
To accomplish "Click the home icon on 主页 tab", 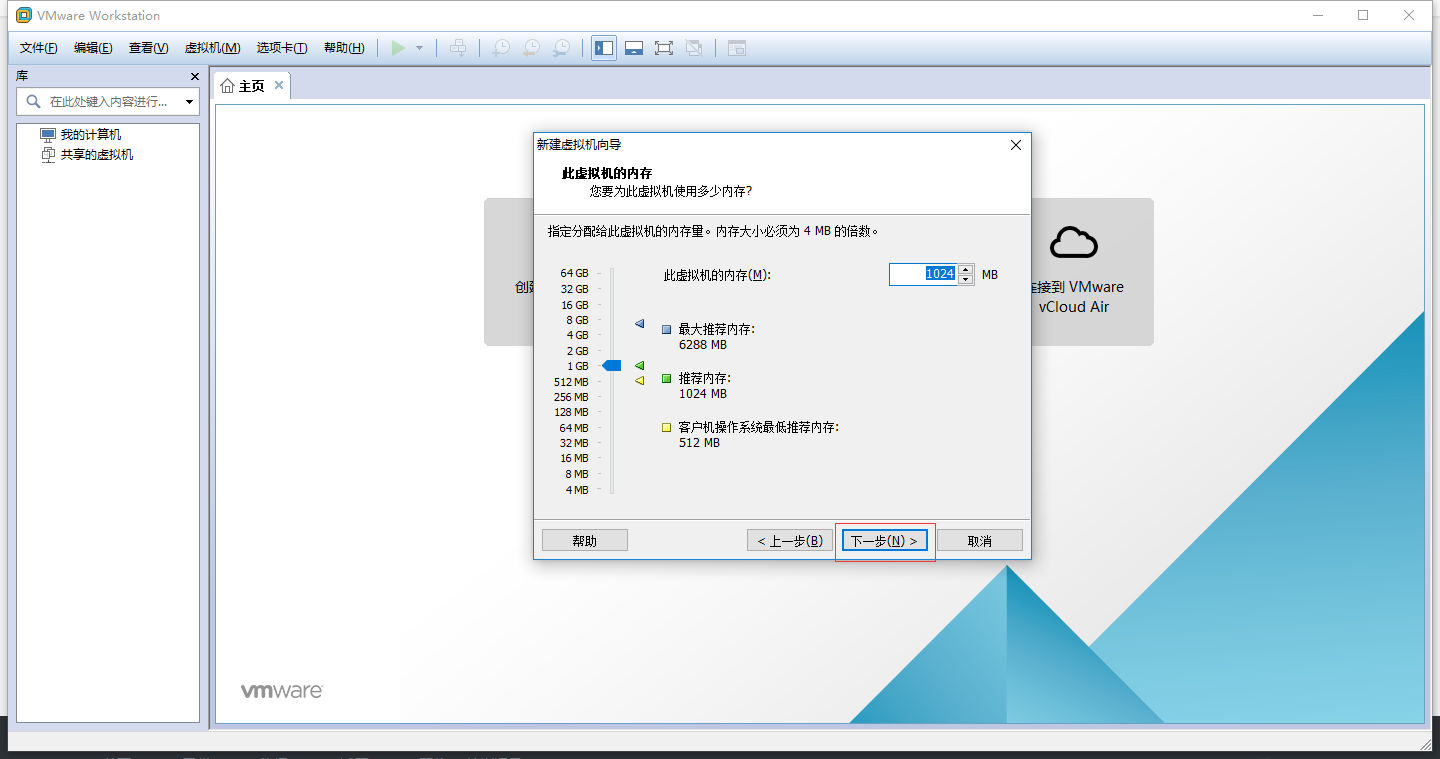I will [x=228, y=86].
